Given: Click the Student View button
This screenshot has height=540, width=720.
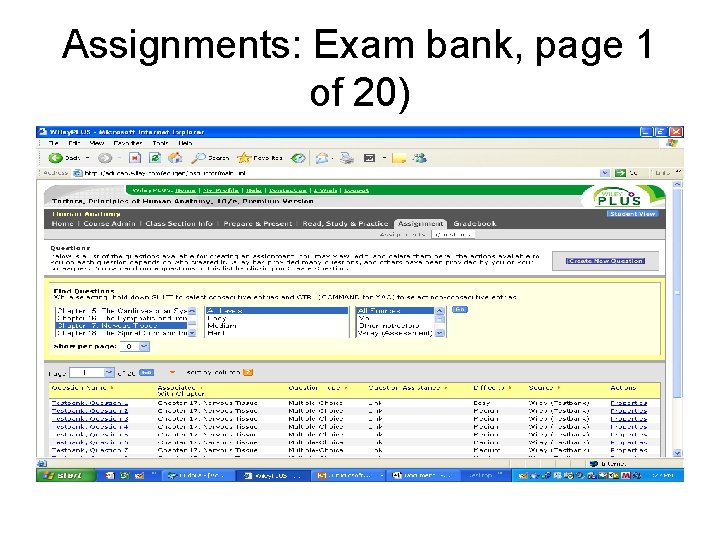Looking at the screenshot, I should pyautogui.click(x=632, y=214).
